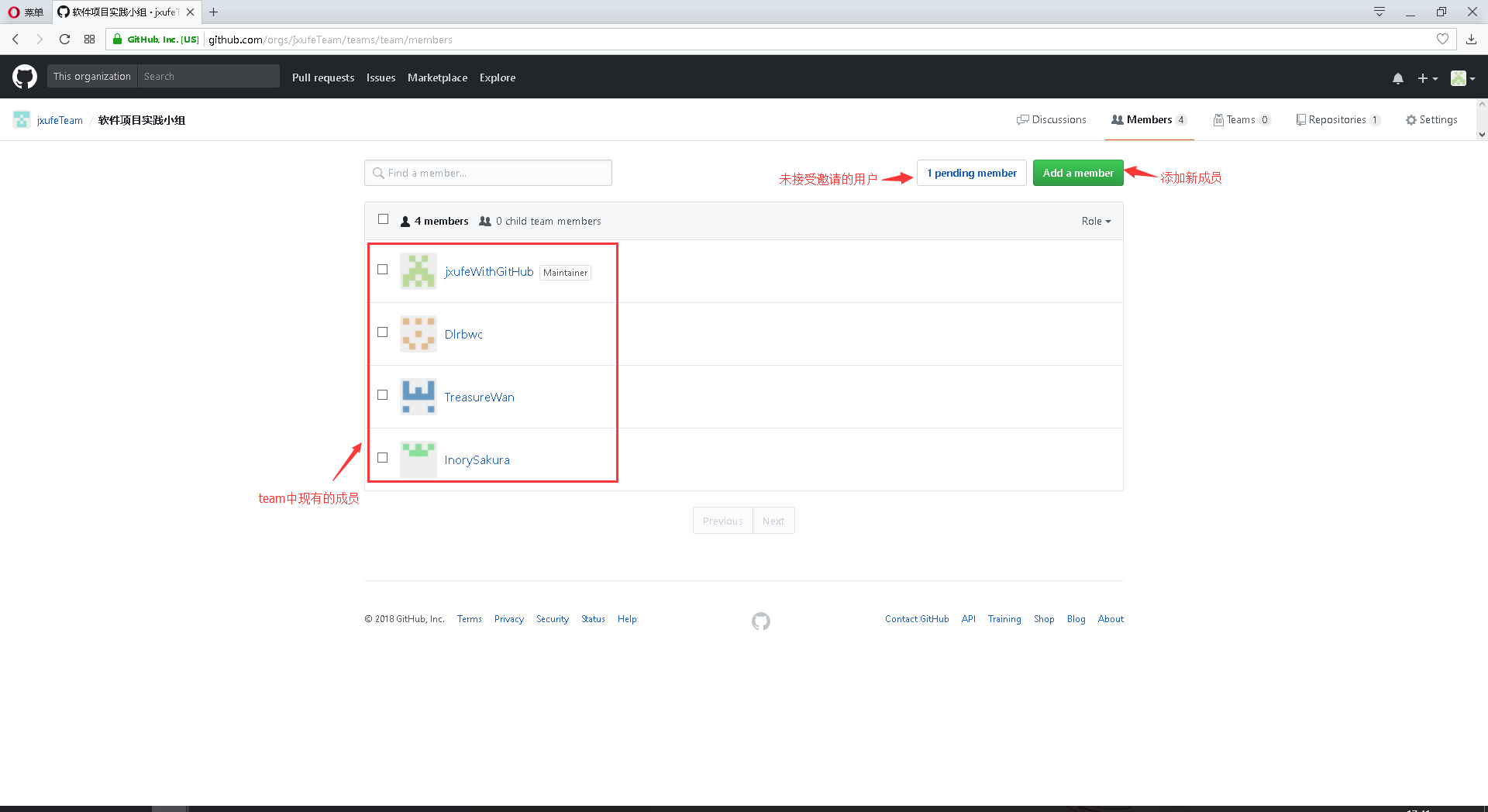Open the Shop footer link
Screen dimensions: 1488x812
pos(1044,619)
